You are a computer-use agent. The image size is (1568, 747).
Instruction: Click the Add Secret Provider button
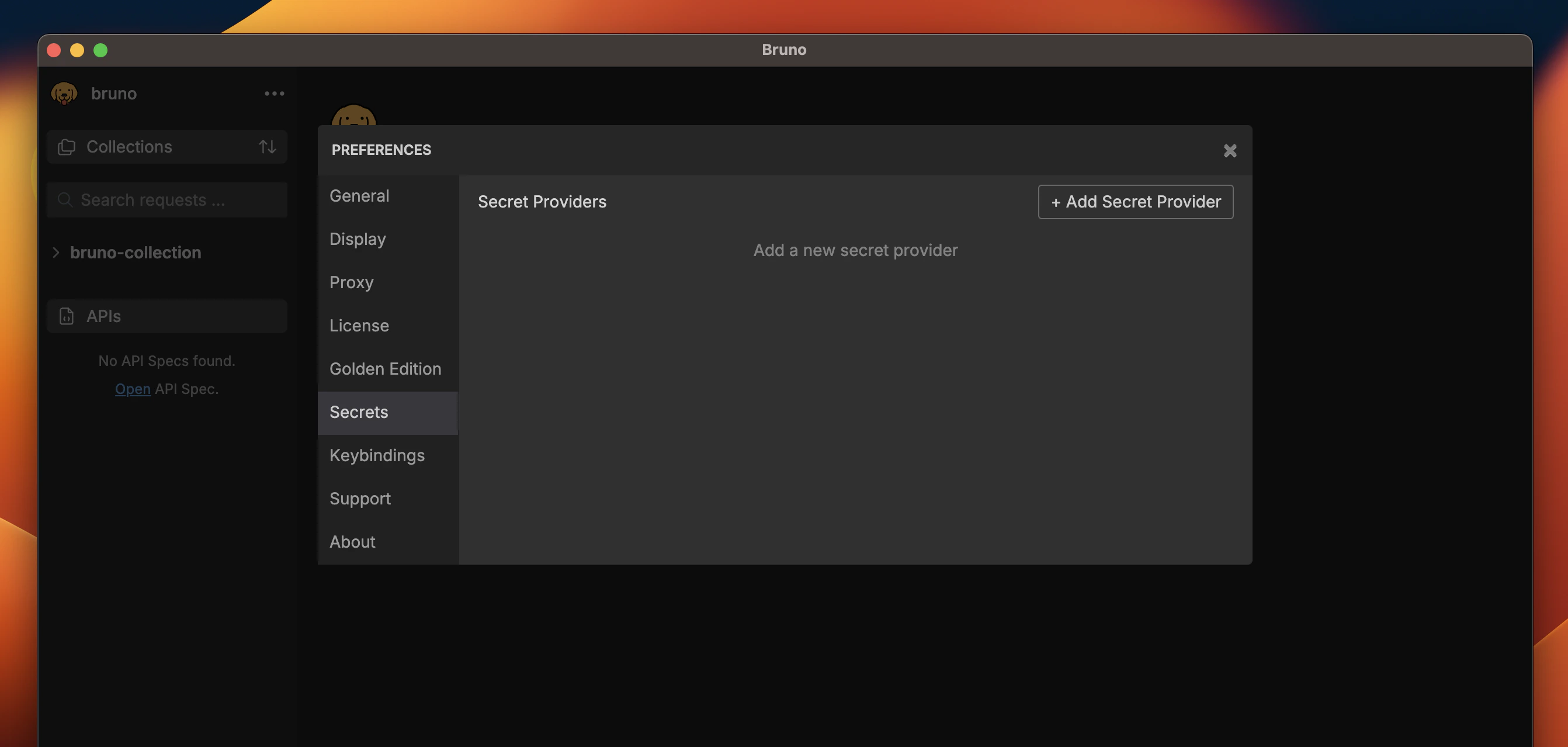point(1135,202)
